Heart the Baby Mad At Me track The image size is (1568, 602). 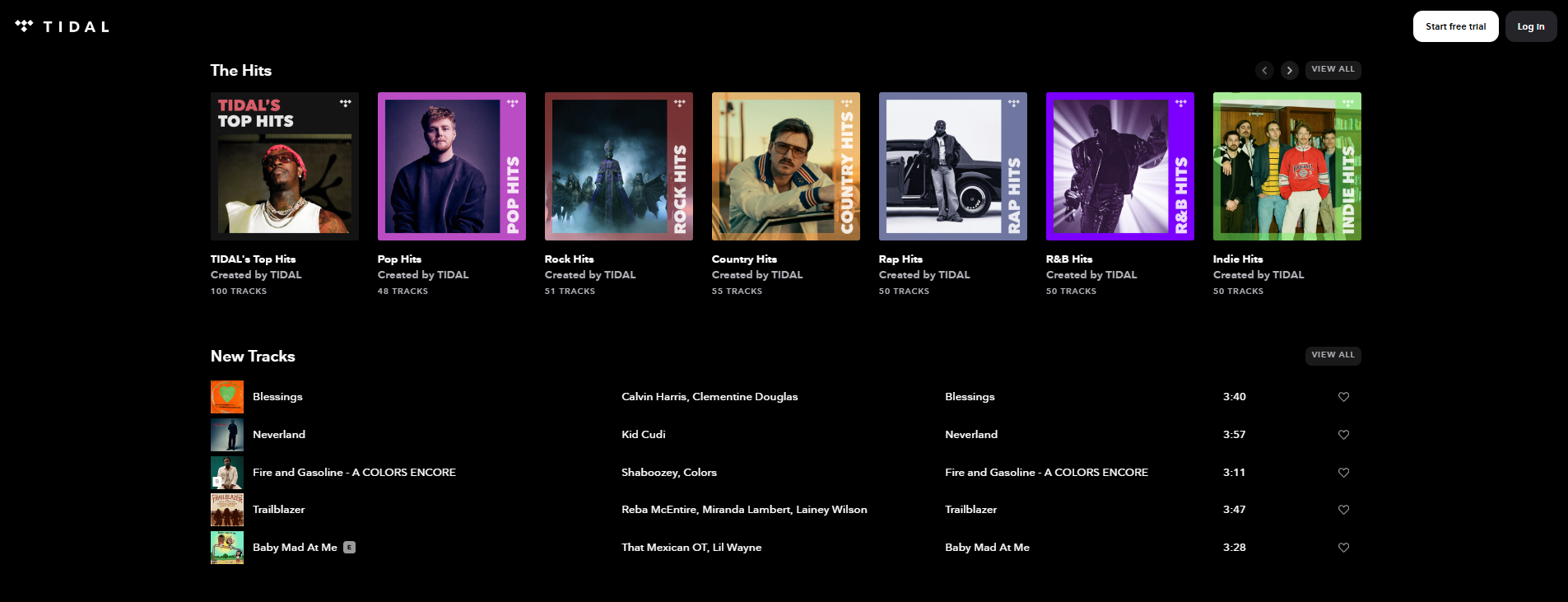pyautogui.click(x=1343, y=548)
